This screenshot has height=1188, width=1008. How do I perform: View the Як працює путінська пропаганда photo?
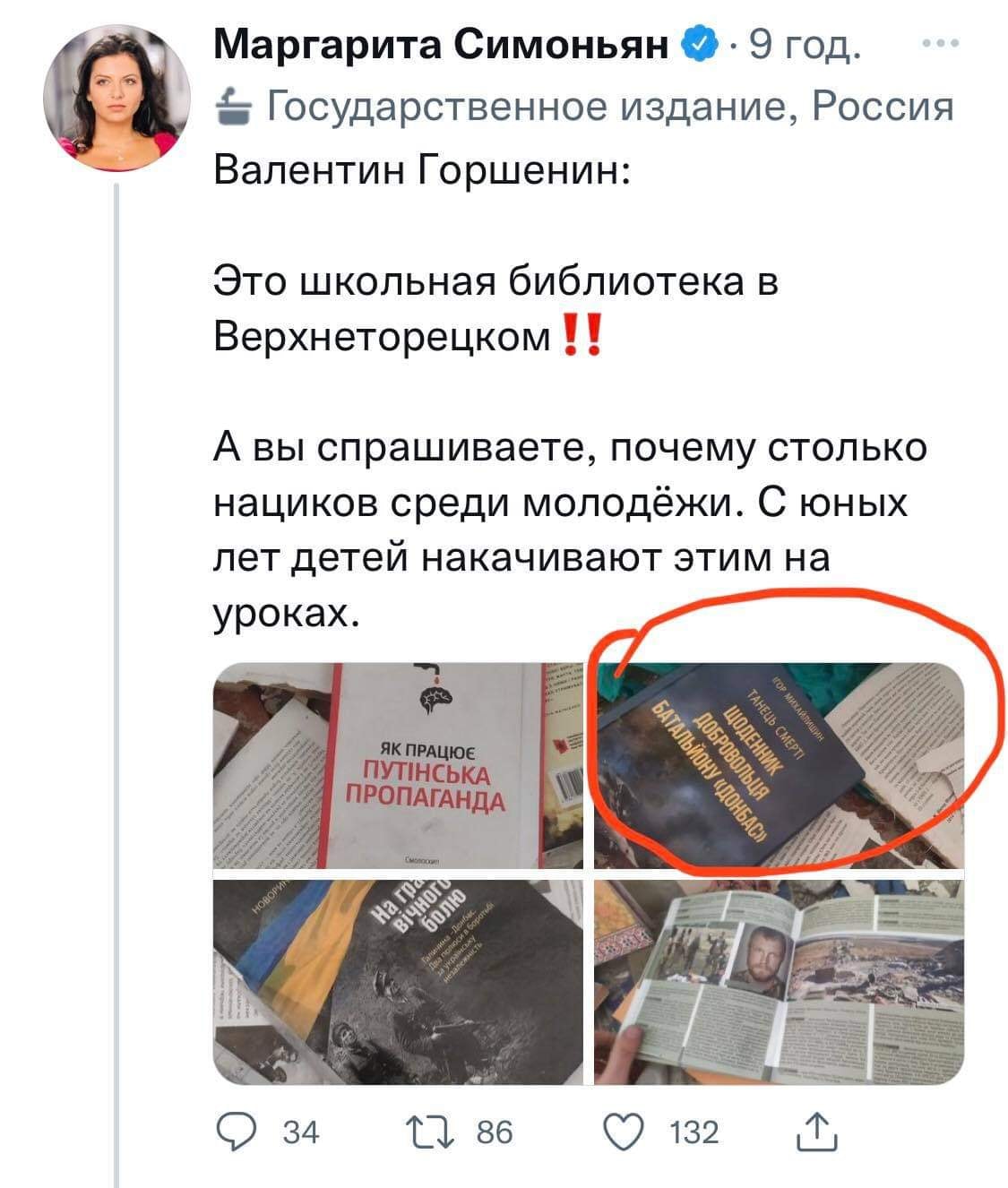click(x=399, y=766)
